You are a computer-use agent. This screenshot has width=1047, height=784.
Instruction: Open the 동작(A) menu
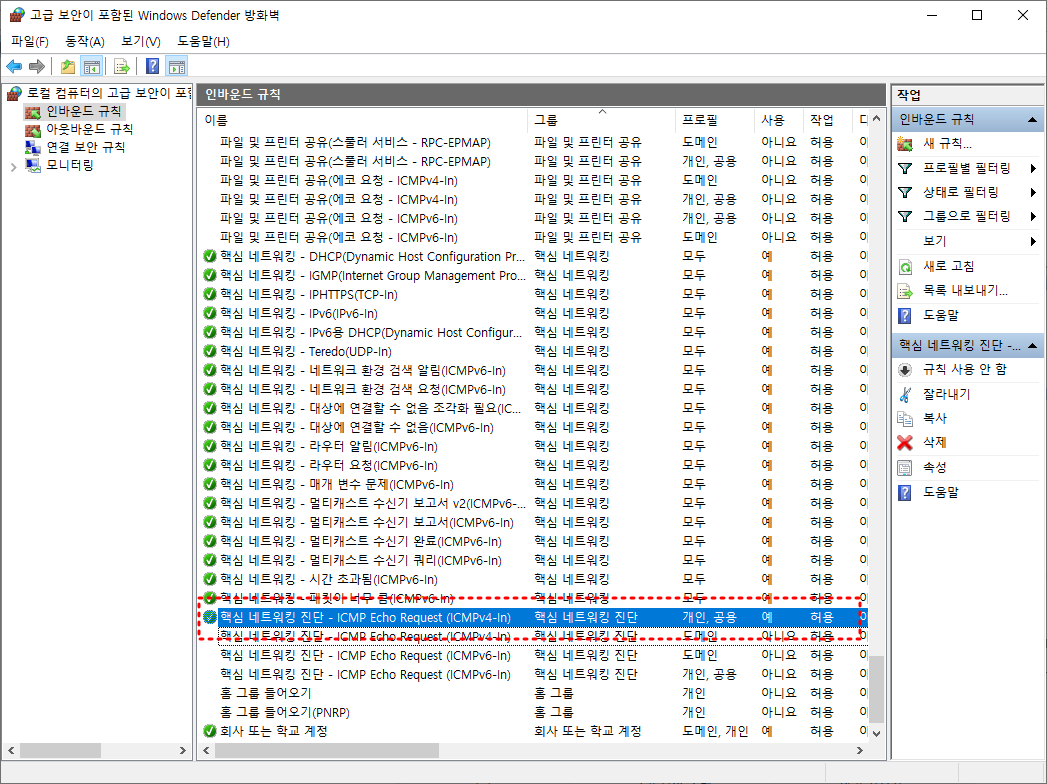[x=85, y=41]
